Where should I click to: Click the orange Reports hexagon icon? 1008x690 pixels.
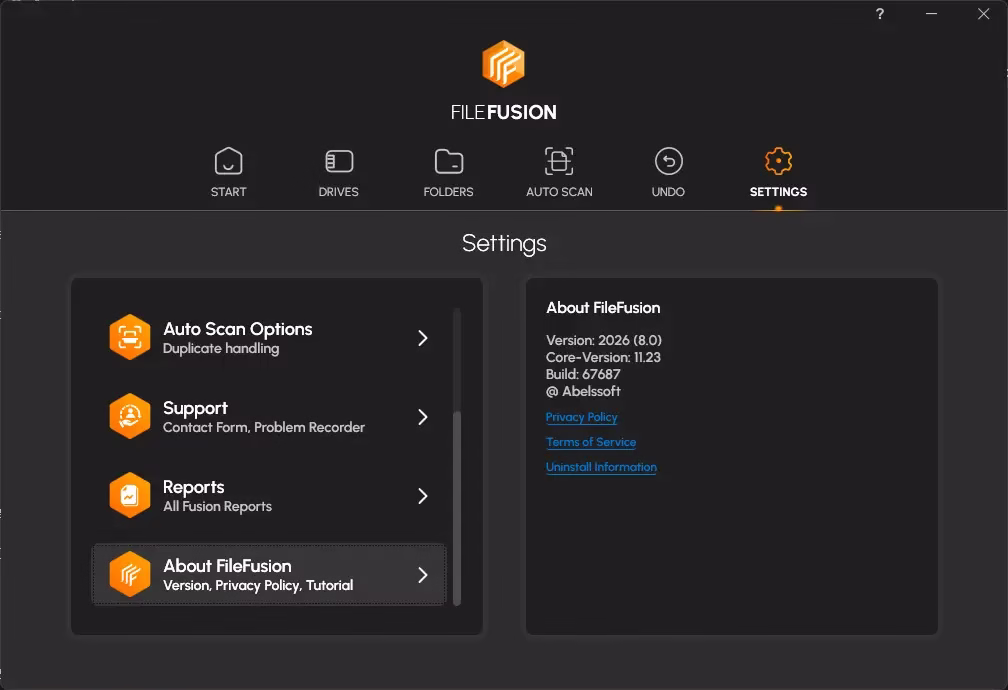(x=130, y=495)
